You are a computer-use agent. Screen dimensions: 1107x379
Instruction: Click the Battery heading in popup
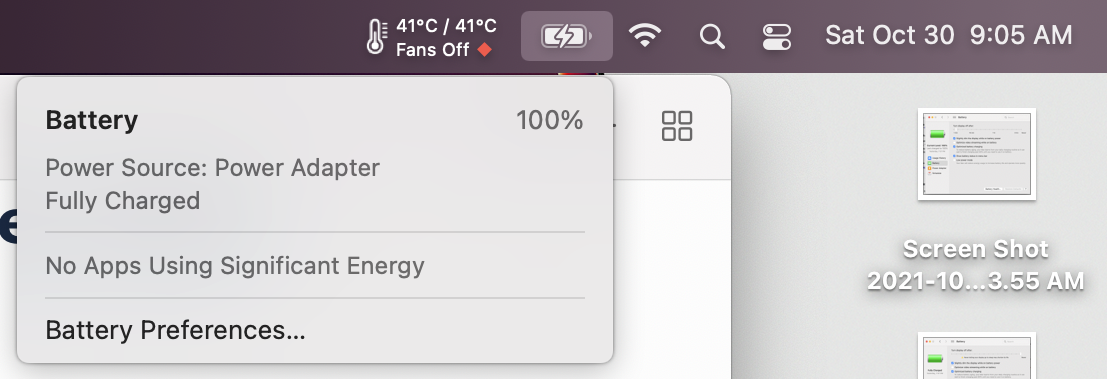click(92, 120)
